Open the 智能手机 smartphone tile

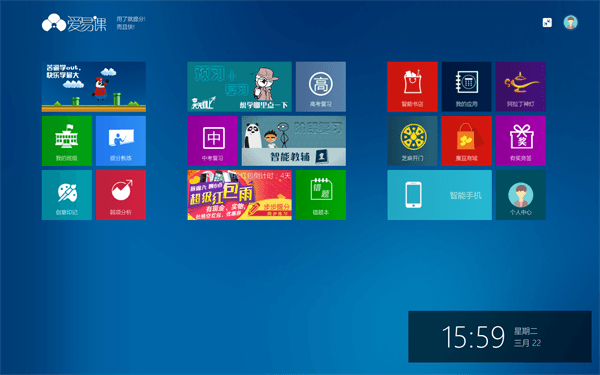click(440, 195)
